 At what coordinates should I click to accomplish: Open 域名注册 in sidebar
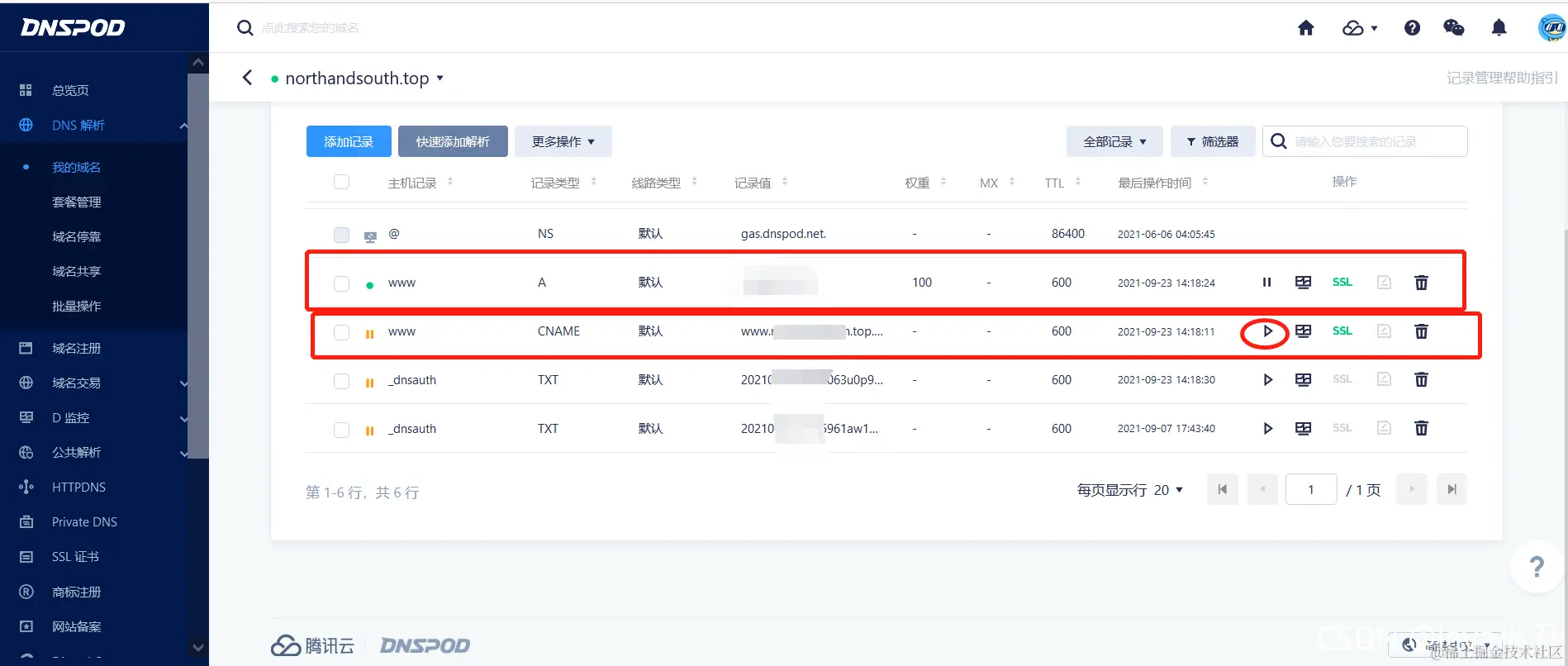point(76,349)
